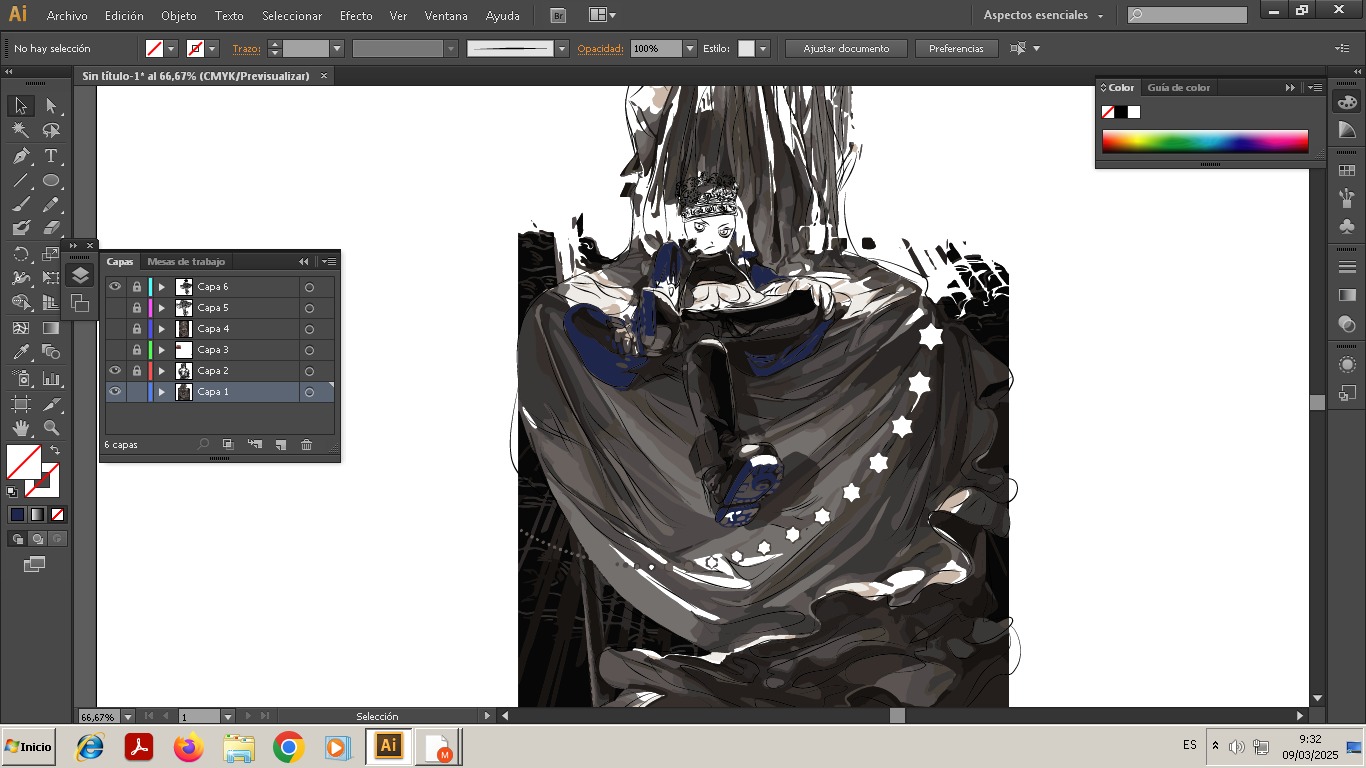Click the search field in the top bar

tap(1187, 15)
